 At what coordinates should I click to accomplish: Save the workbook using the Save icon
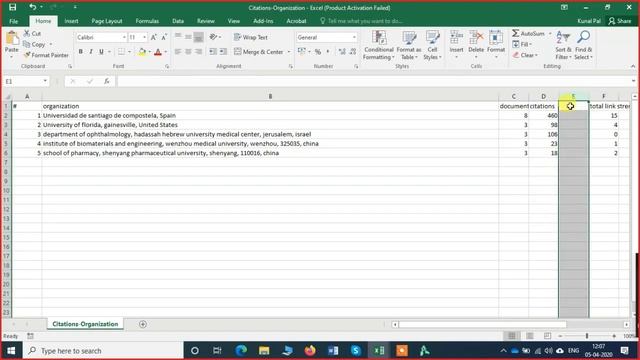click(x=13, y=7)
